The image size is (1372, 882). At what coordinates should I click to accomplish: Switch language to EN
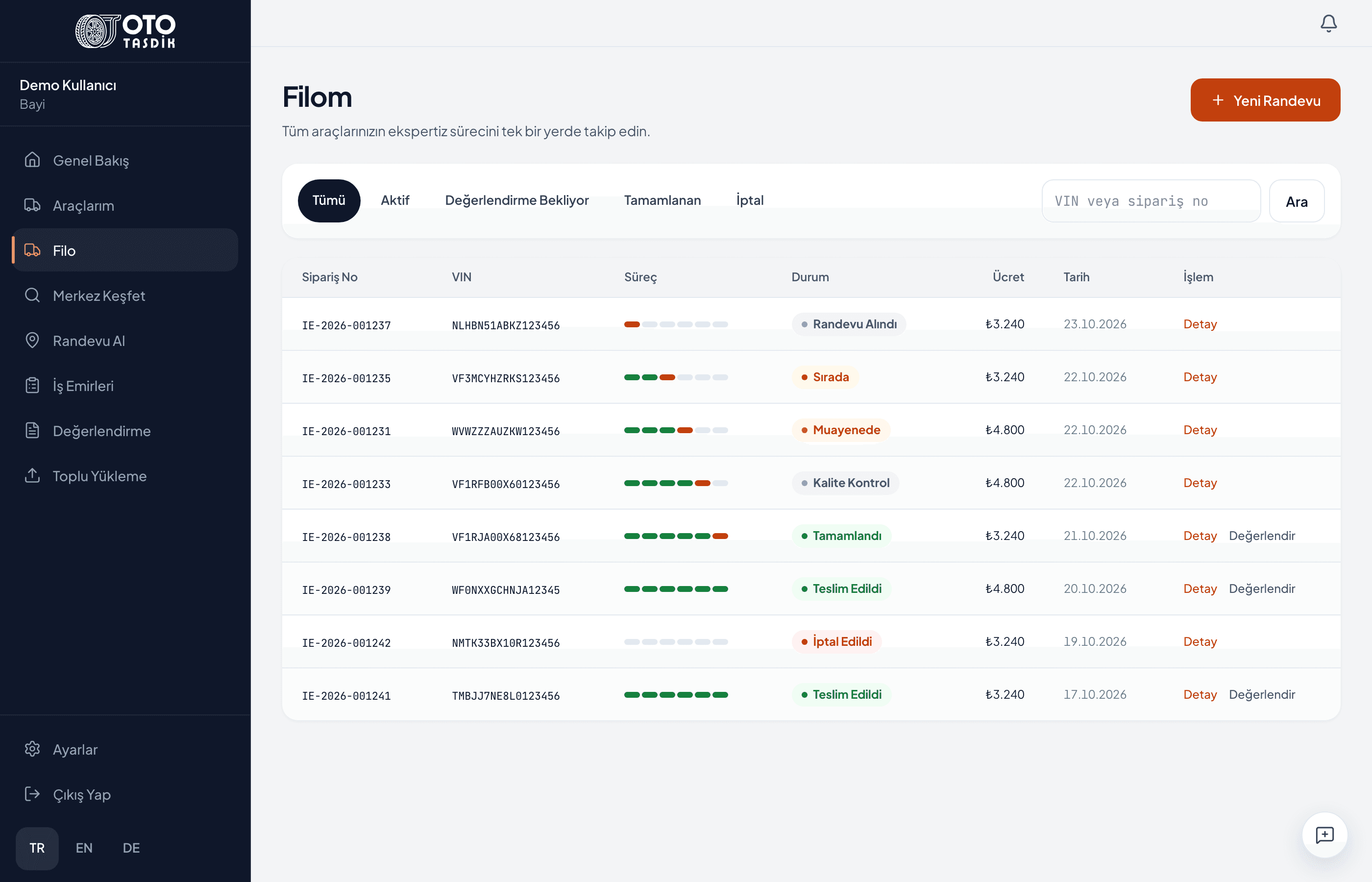click(84, 848)
